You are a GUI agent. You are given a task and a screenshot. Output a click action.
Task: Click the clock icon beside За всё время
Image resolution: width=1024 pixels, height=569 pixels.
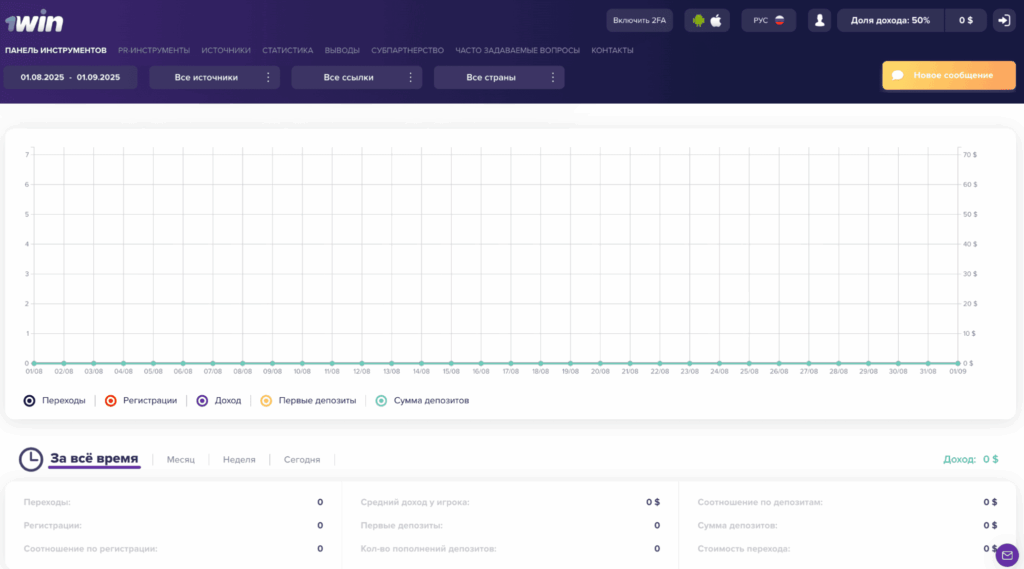pos(31,459)
